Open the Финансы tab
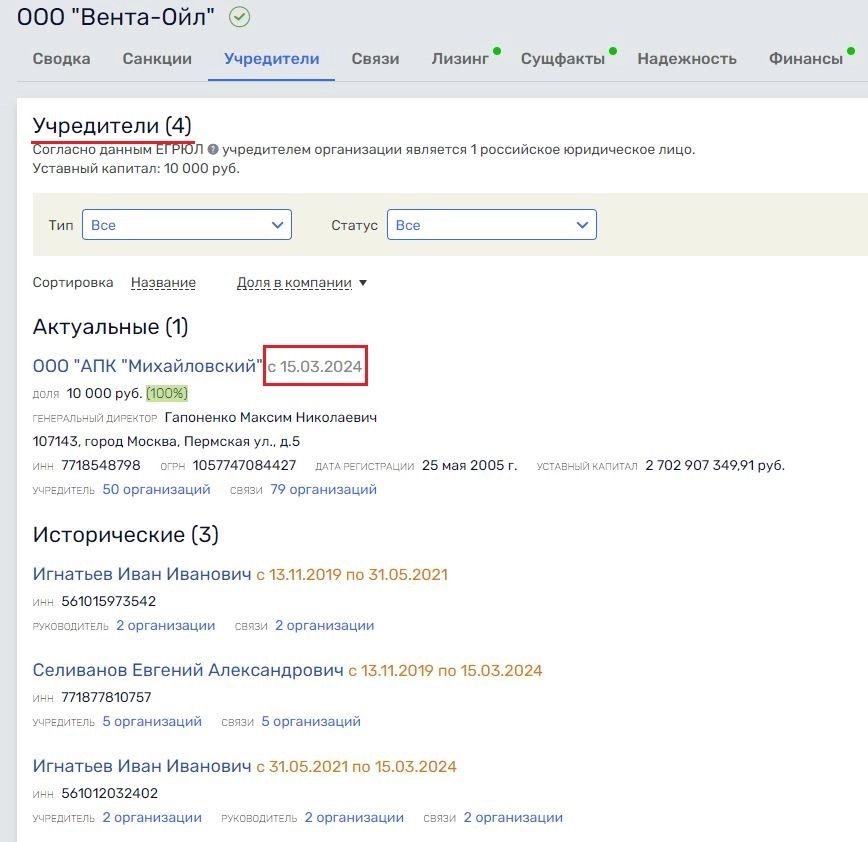 click(806, 59)
